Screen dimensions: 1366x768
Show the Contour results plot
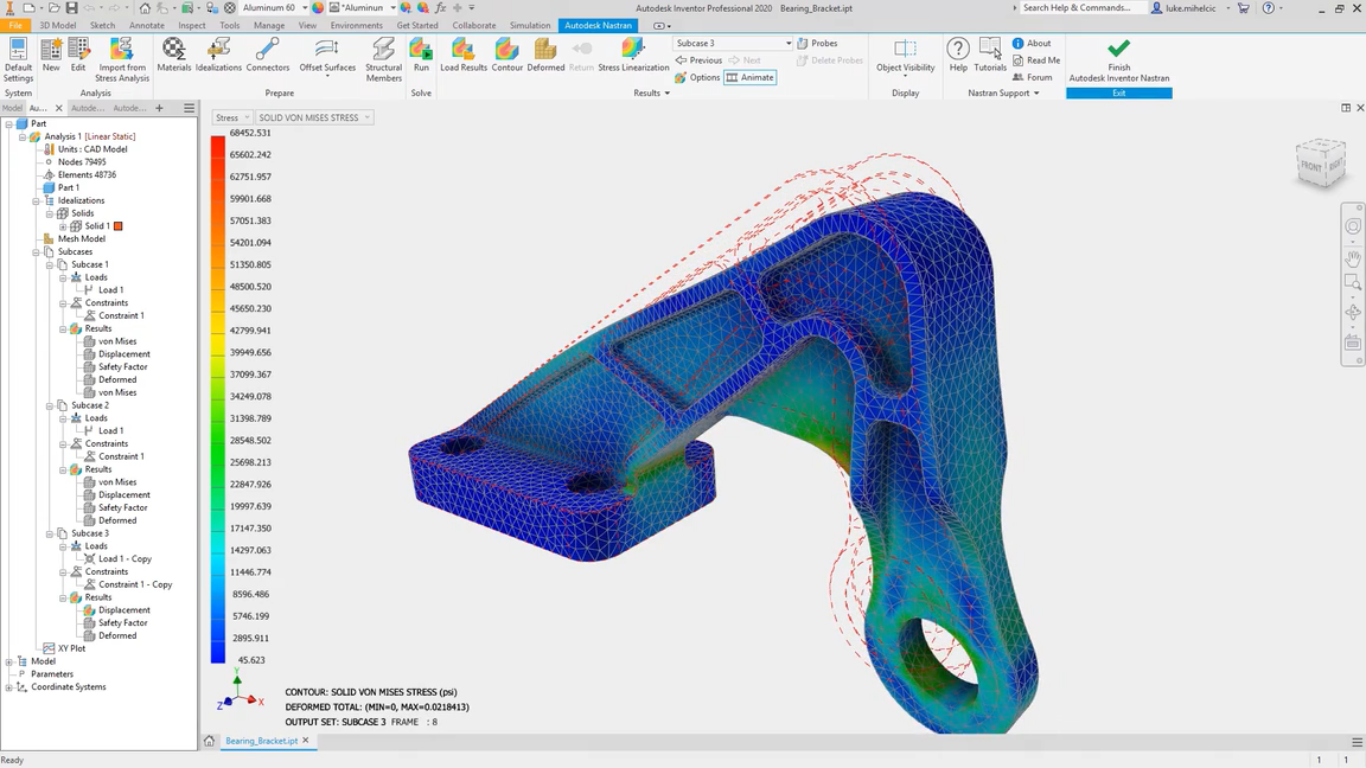(507, 55)
